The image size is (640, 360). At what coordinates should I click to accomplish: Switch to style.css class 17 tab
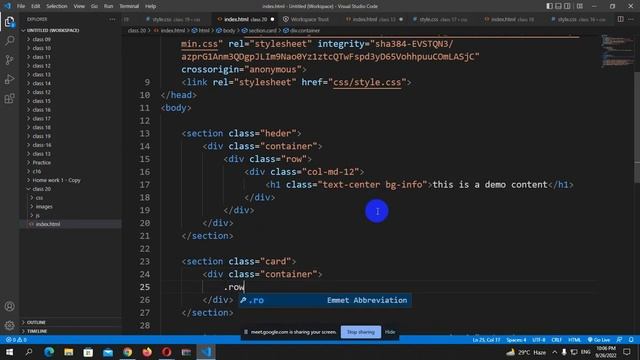coord(442,19)
